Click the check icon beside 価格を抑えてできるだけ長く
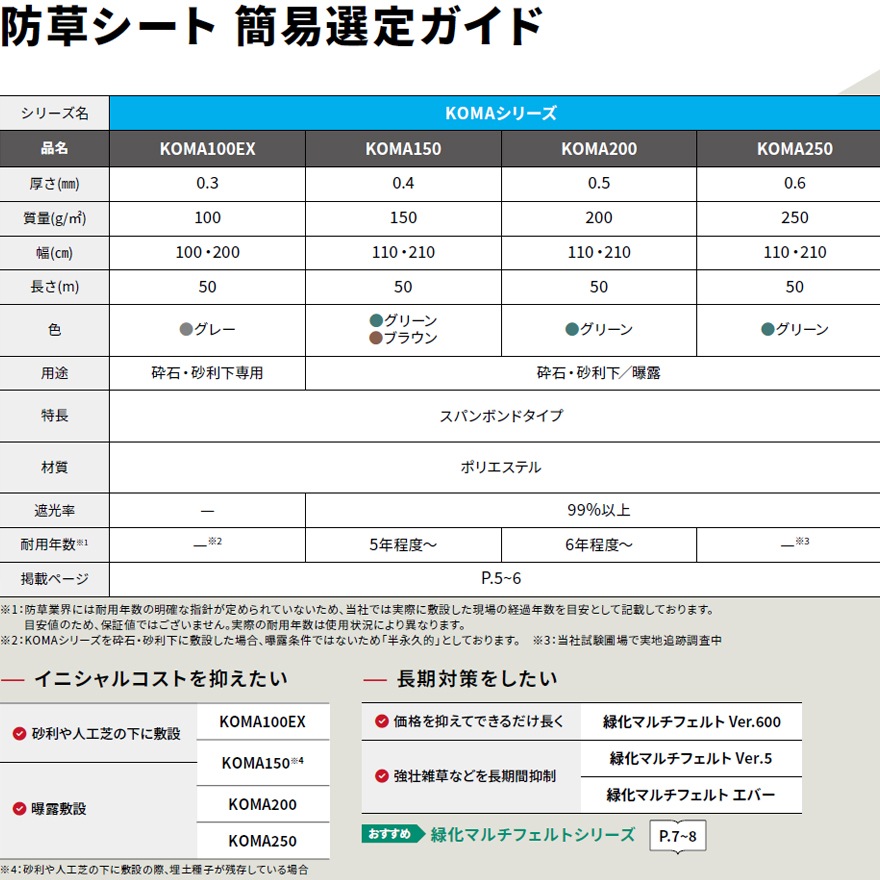880x880 pixels. [381, 721]
